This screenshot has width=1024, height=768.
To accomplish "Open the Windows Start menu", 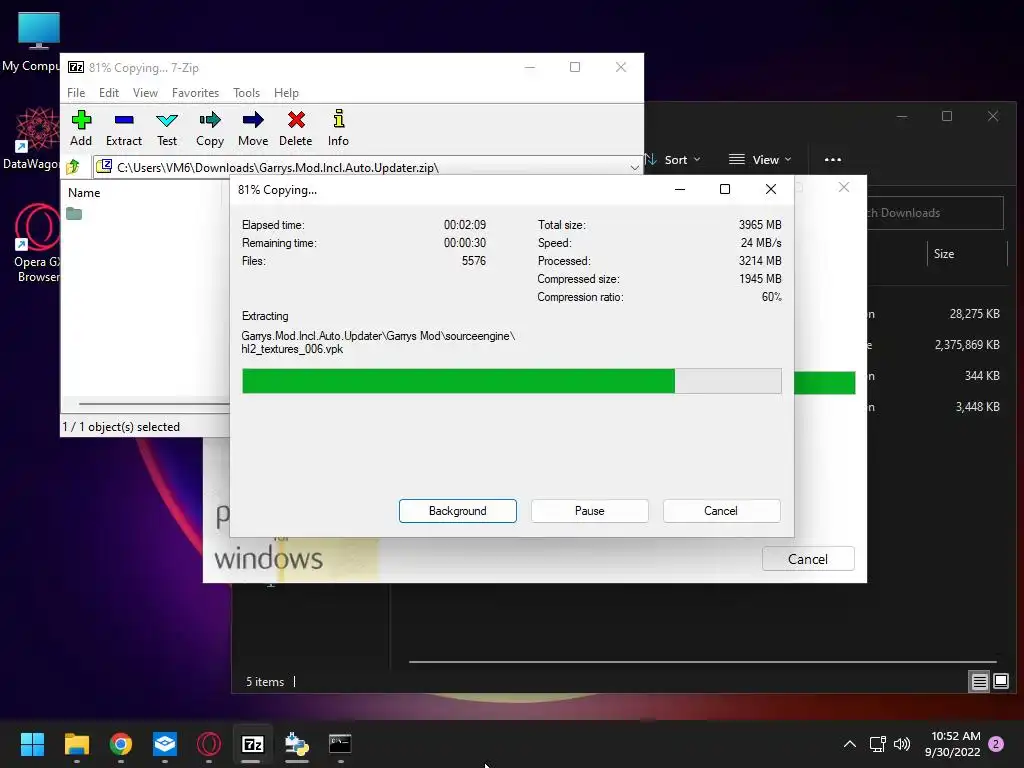I will point(32,744).
